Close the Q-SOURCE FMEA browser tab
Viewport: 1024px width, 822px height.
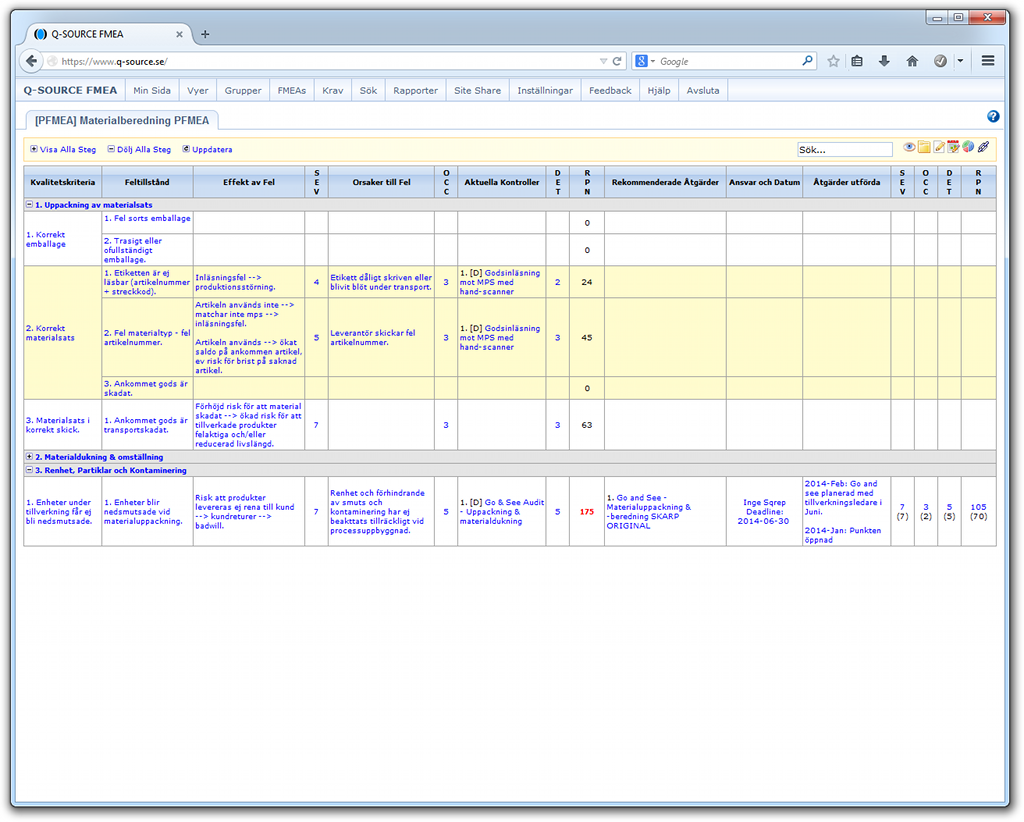180,34
